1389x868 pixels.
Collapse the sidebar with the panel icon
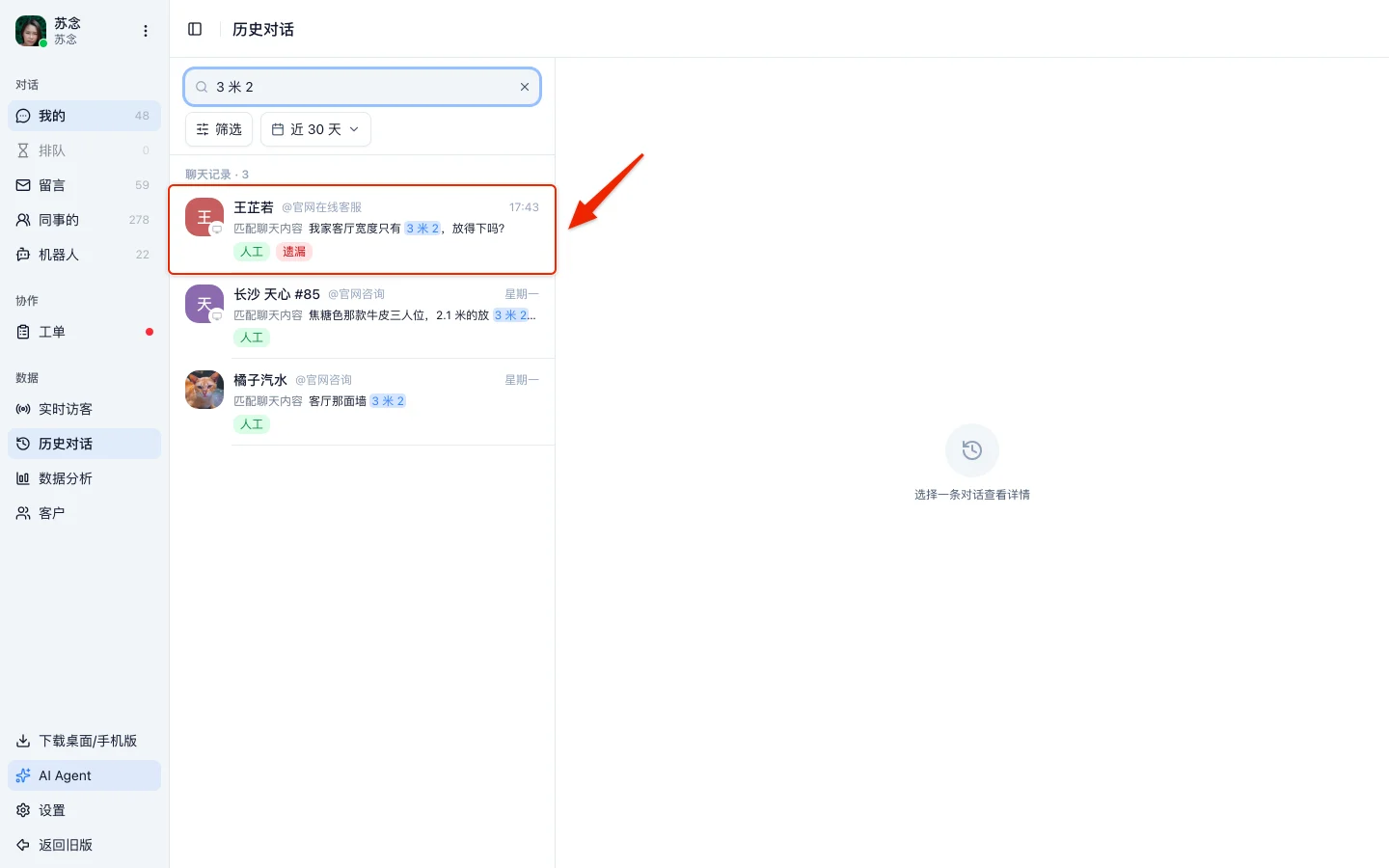pyautogui.click(x=195, y=29)
